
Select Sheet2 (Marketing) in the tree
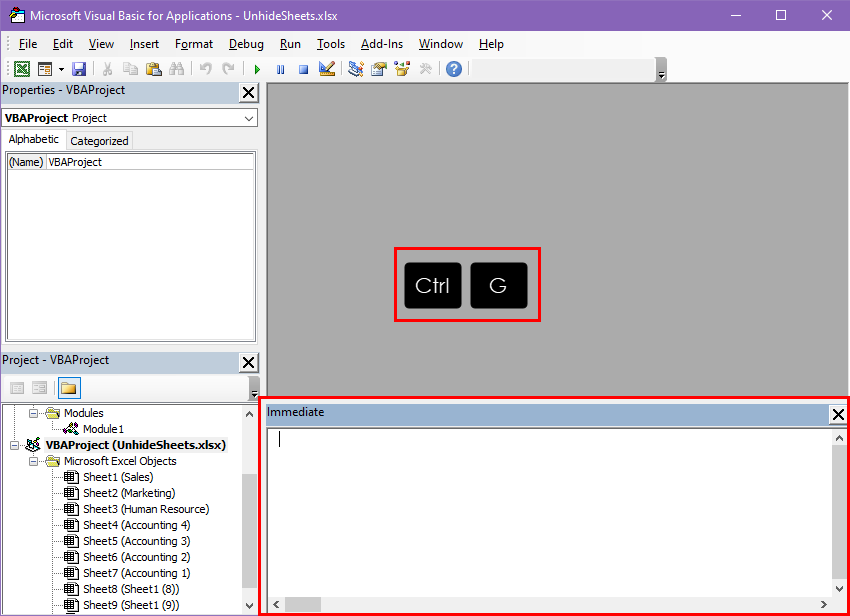click(129, 493)
